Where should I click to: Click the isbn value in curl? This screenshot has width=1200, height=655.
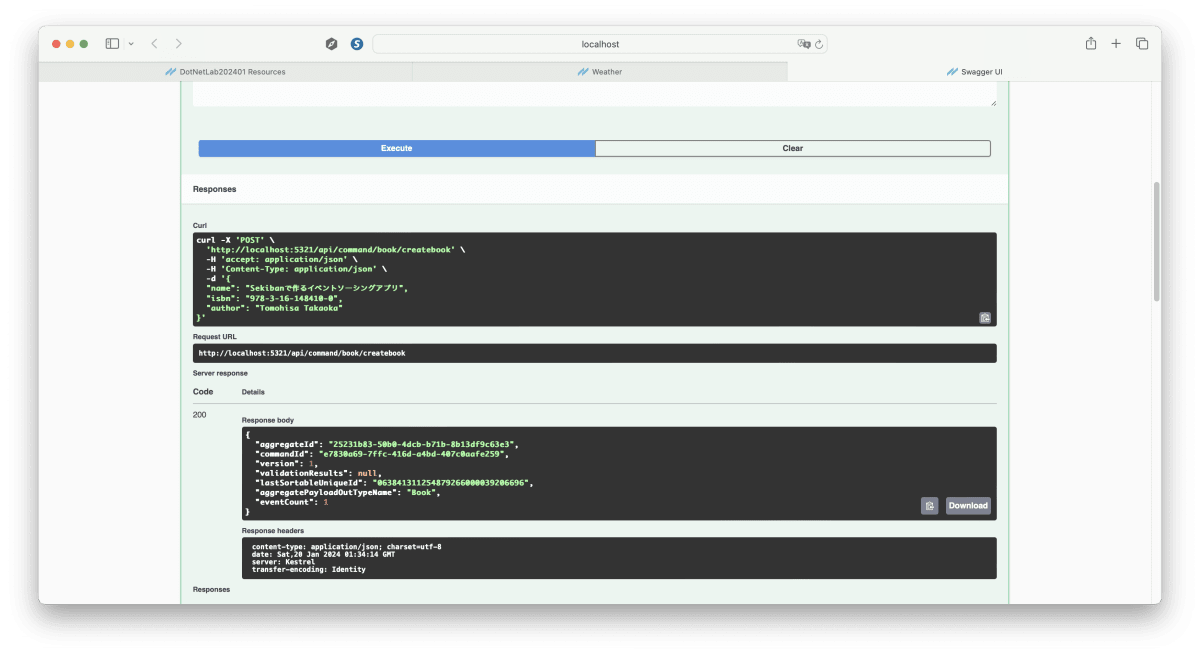(290, 298)
